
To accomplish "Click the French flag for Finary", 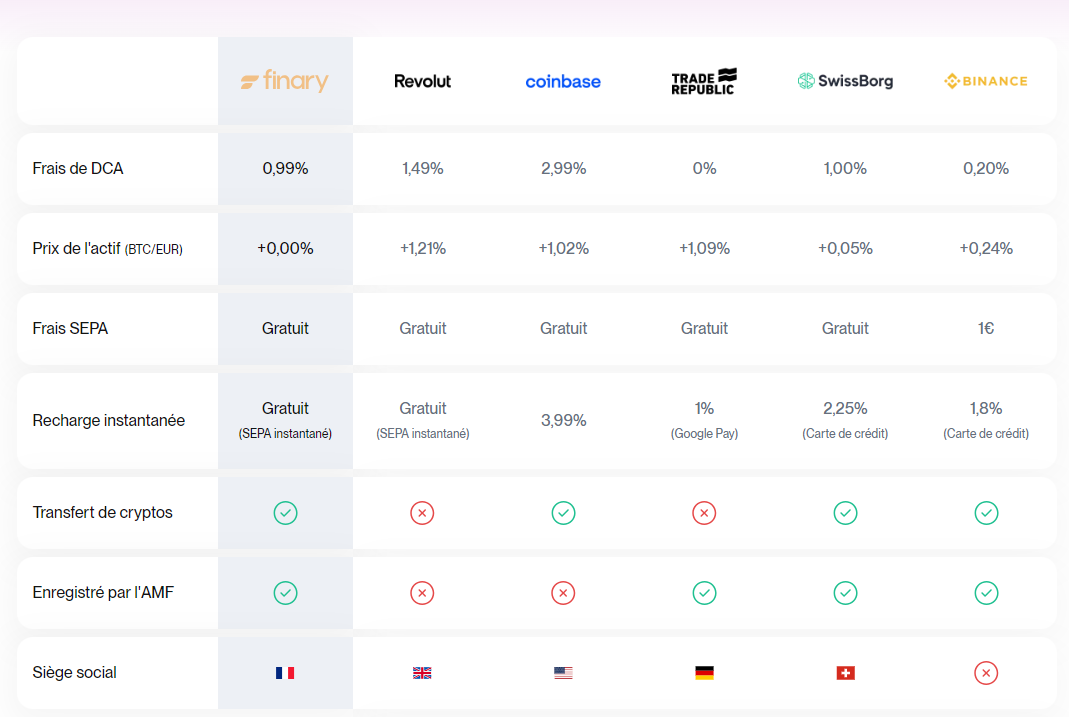I will [285, 673].
